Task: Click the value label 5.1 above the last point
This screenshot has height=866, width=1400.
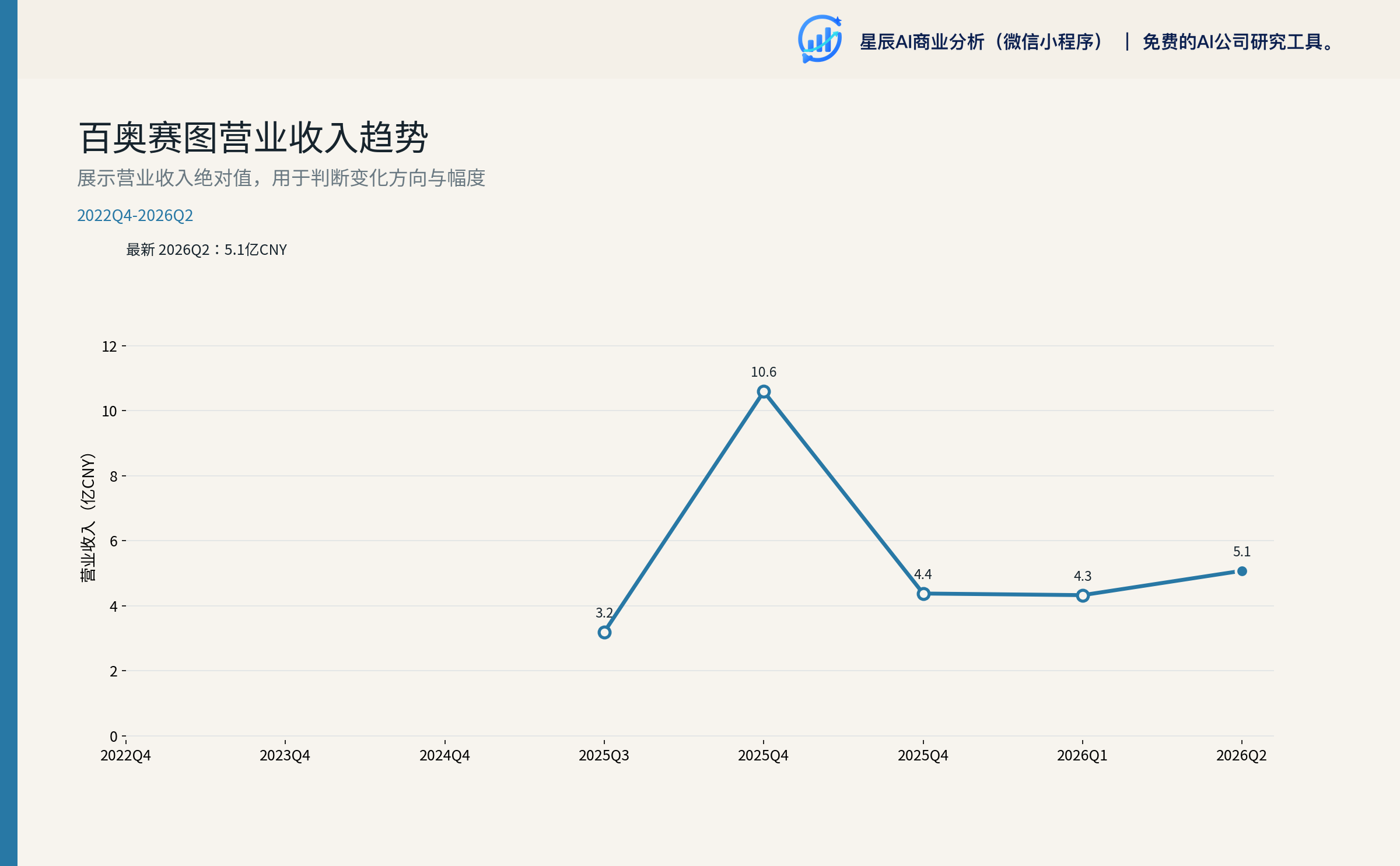Action: [x=1242, y=552]
